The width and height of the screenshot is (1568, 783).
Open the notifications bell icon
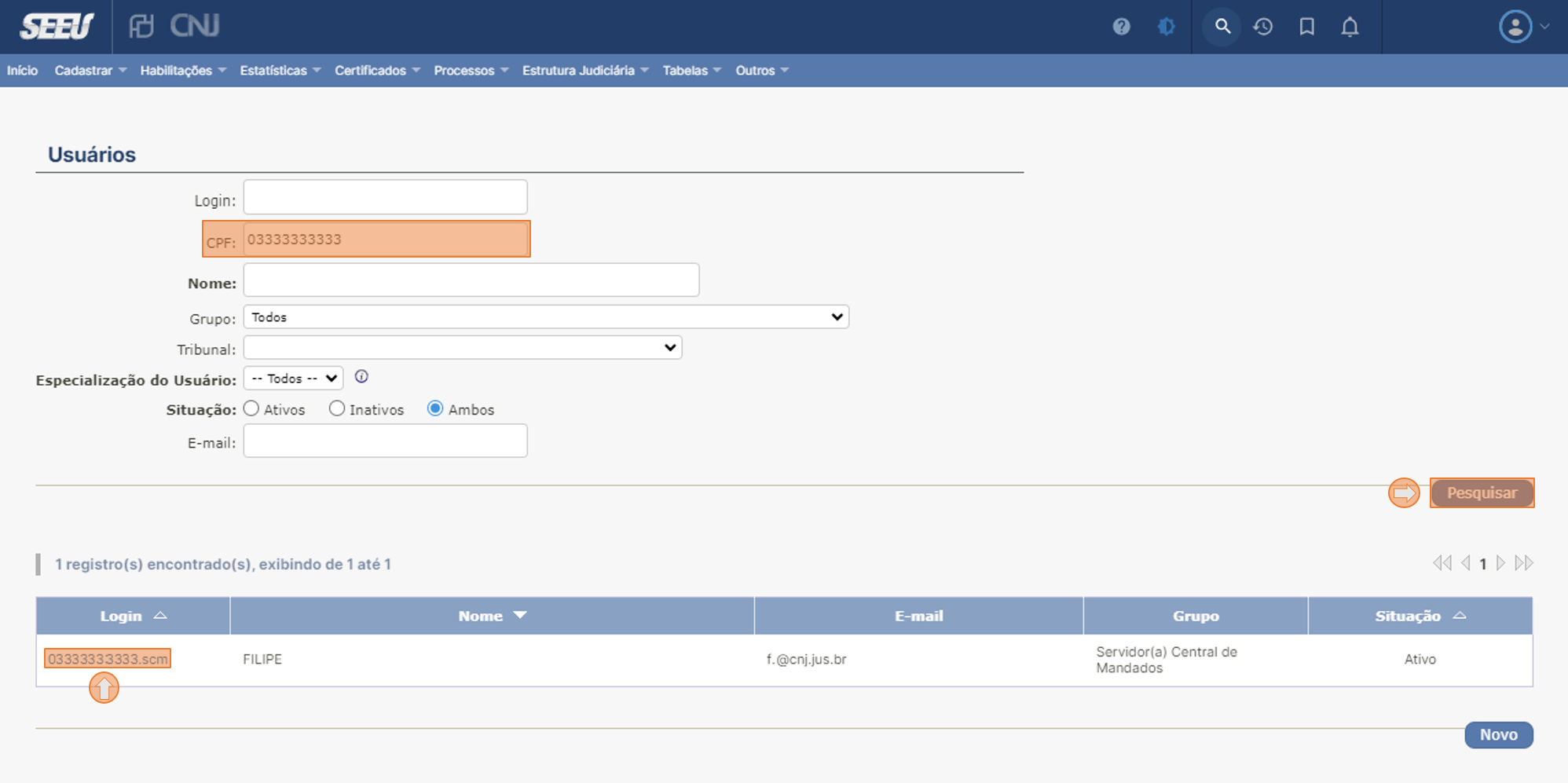click(x=1350, y=27)
